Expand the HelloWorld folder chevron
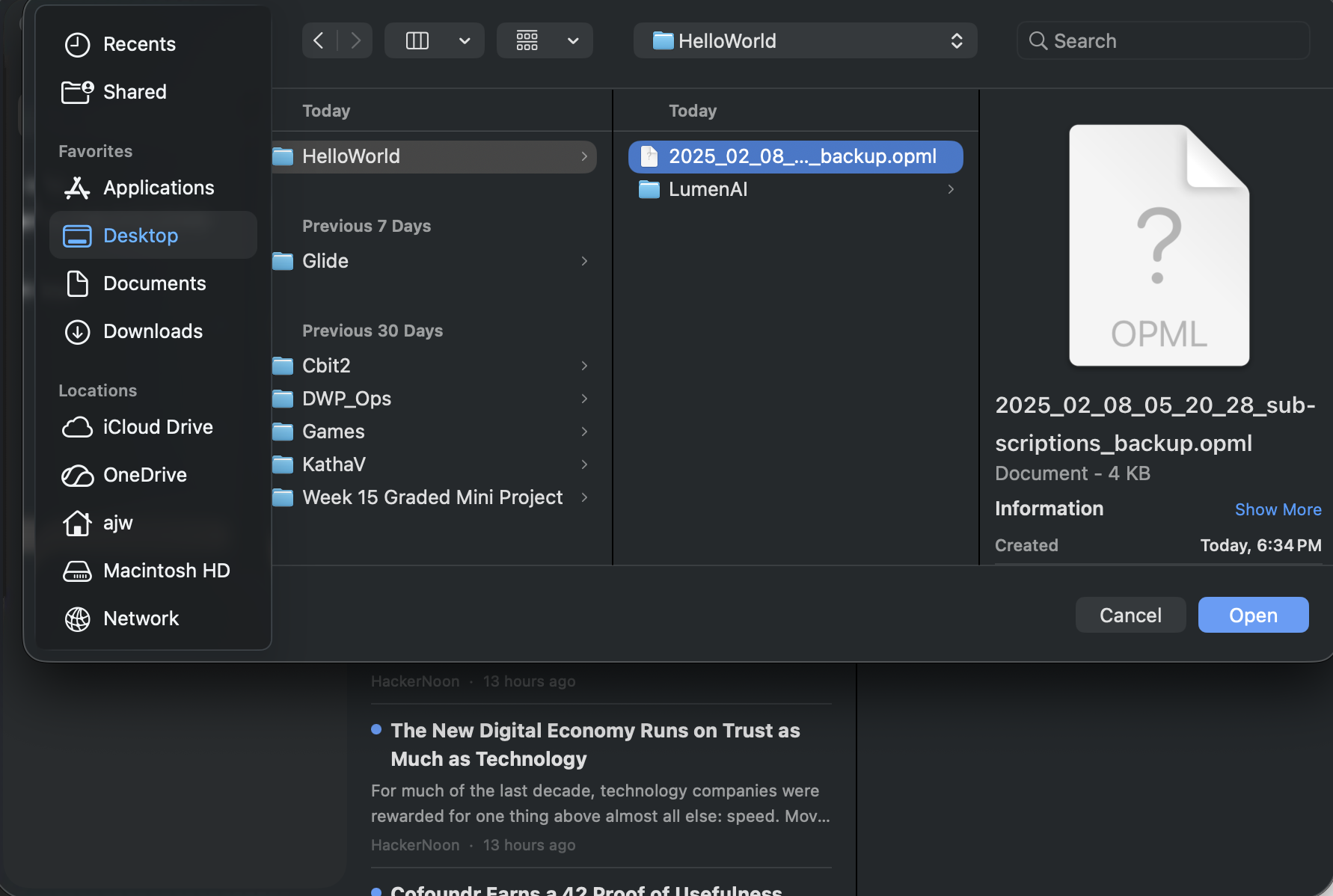This screenshot has height=896, width=1333. [584, 156]
